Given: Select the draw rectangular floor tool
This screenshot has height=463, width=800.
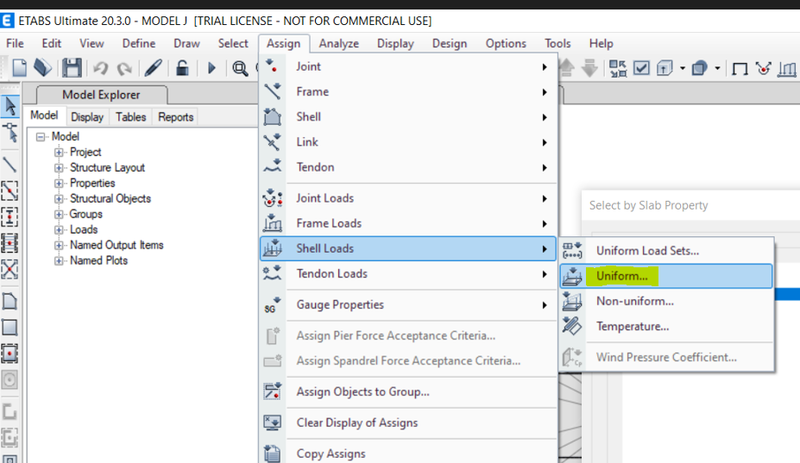Looking at the screenshot, I should pyautogui.click(x=10, y=327).
